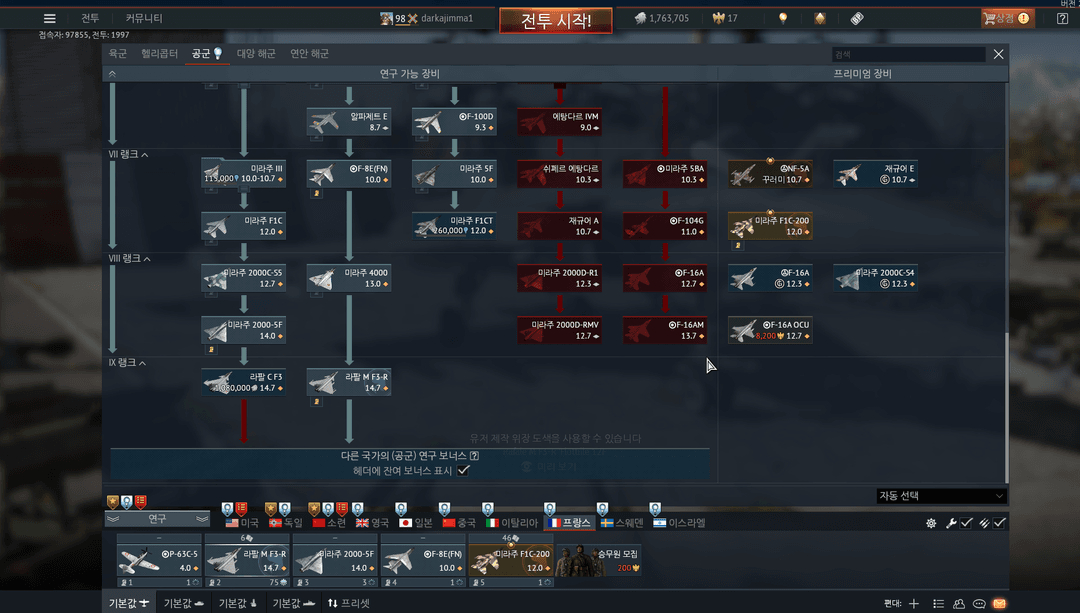Open settings gear next to nation list
The image size is (1080, 613).
click(x=931, y=523)
